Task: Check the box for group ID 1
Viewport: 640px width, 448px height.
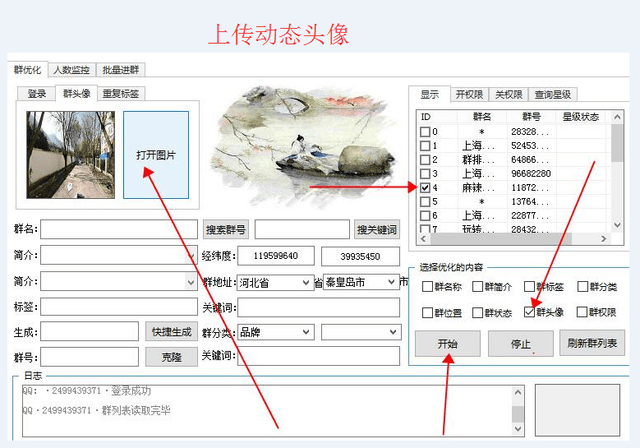Action: (425, 146)
